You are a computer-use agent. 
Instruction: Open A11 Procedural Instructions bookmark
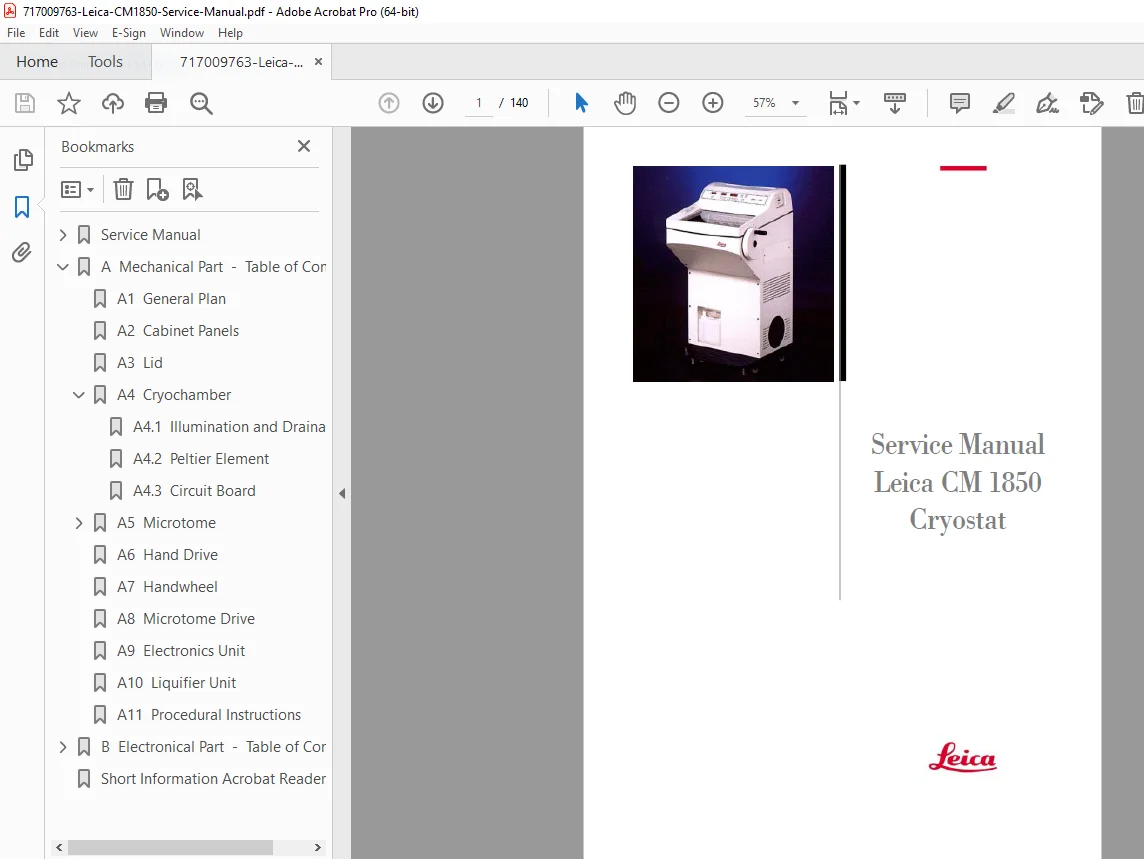coord(209,715)
